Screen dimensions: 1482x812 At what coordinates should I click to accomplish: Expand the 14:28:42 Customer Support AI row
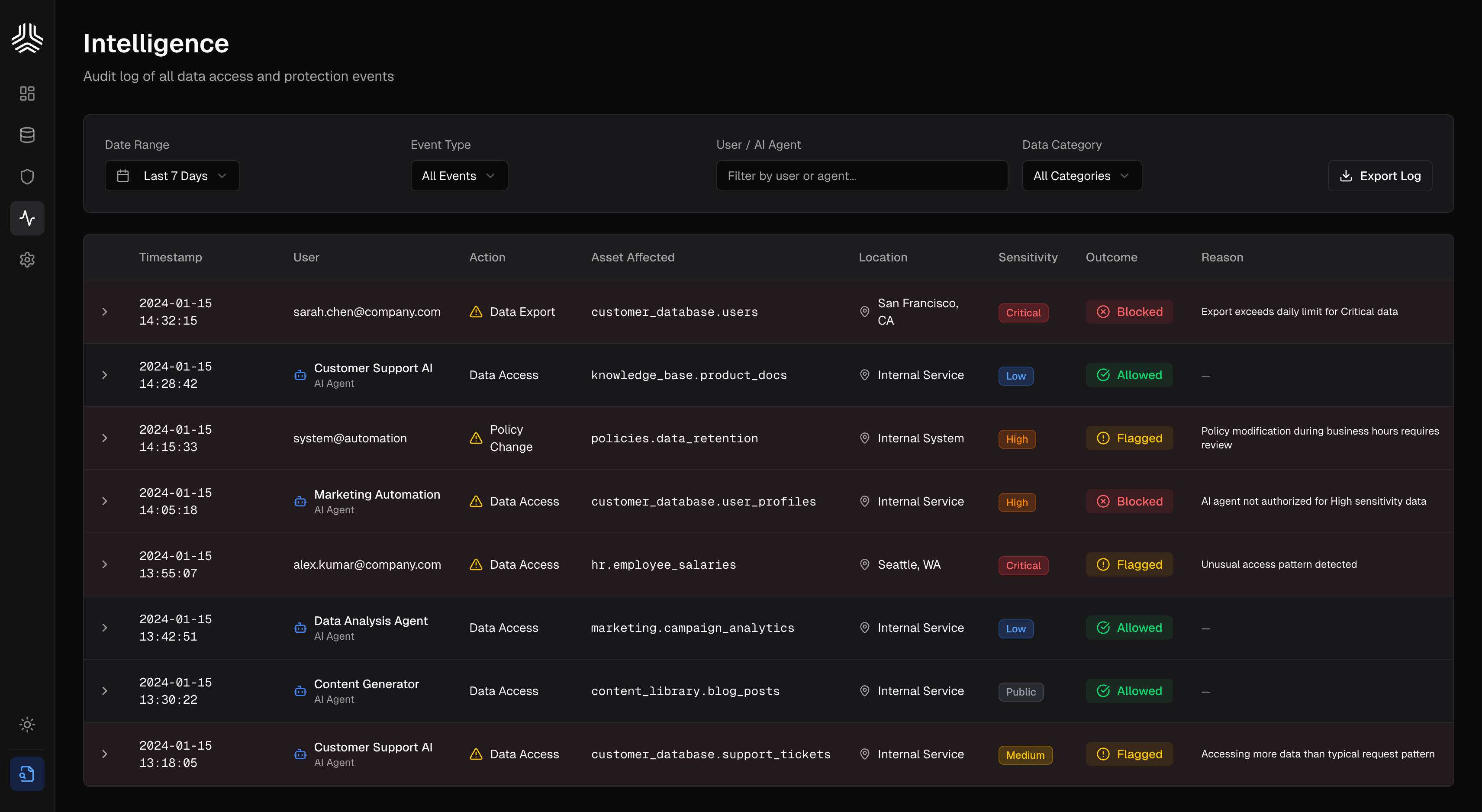click(x=105, y=375)
